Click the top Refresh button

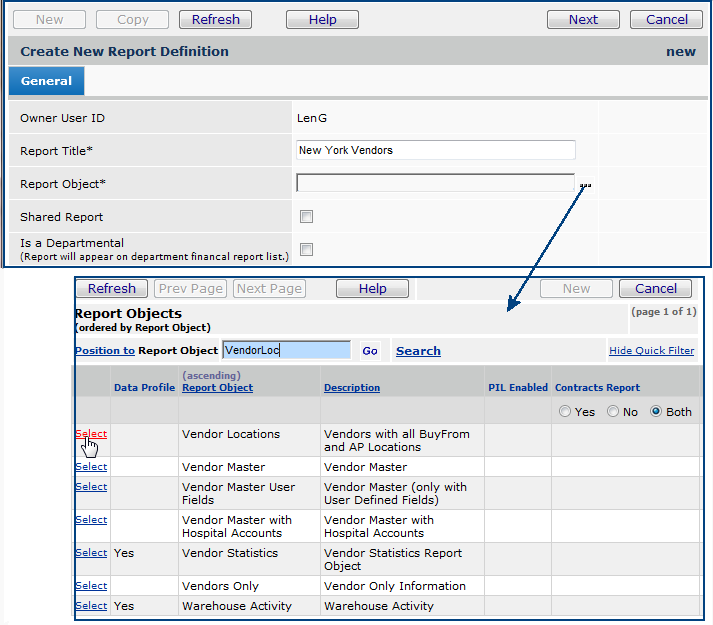pos(215,19)
